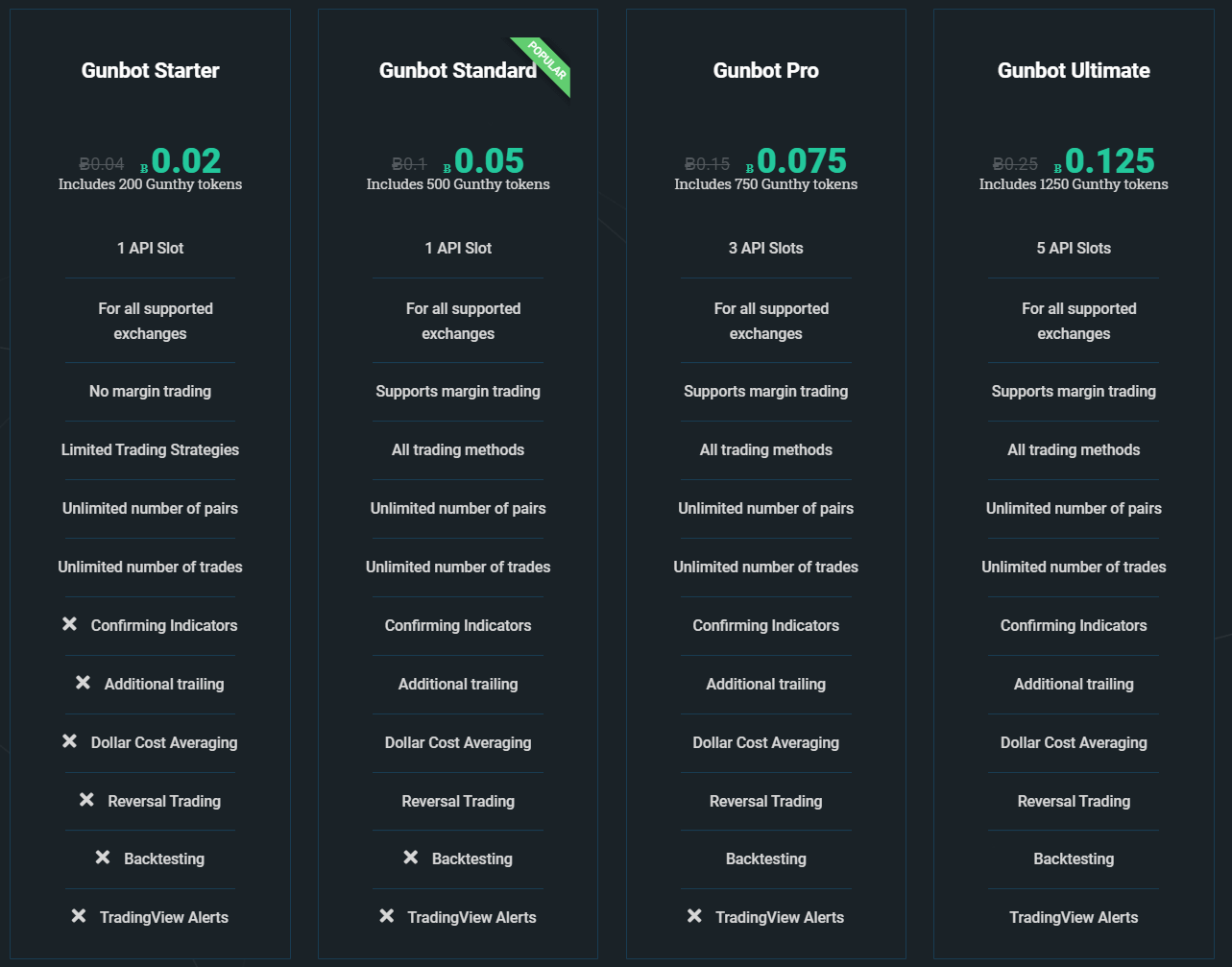Click the green POPULAR ribbon badge
This screenshot has height=967, width=1232.
pyautogui.click(x=544, y=64)
